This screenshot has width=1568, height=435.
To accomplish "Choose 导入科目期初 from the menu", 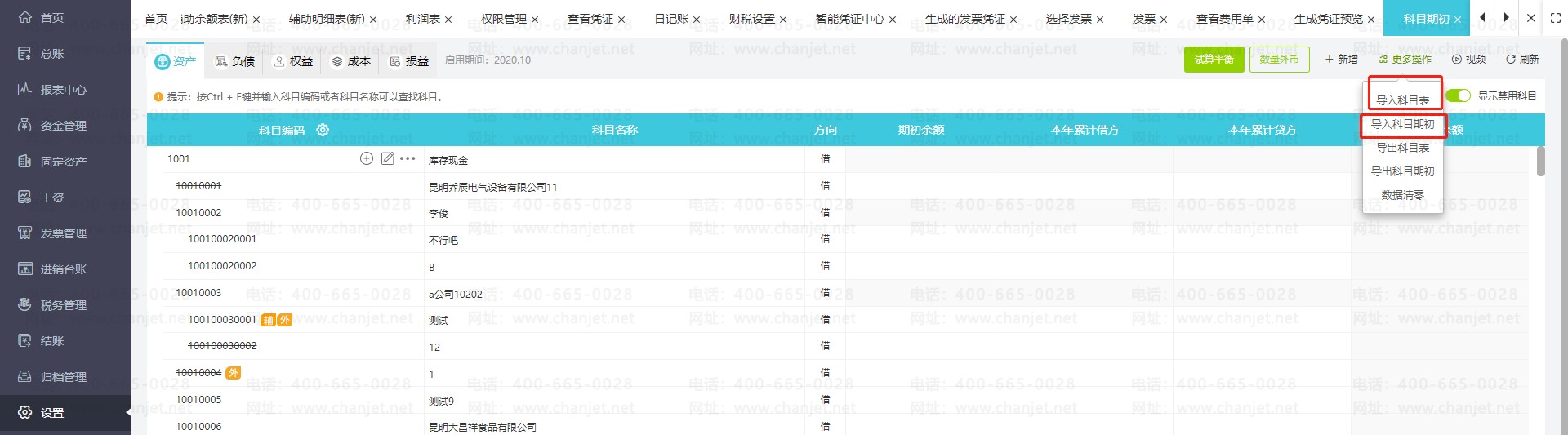I will [1402, 124].
